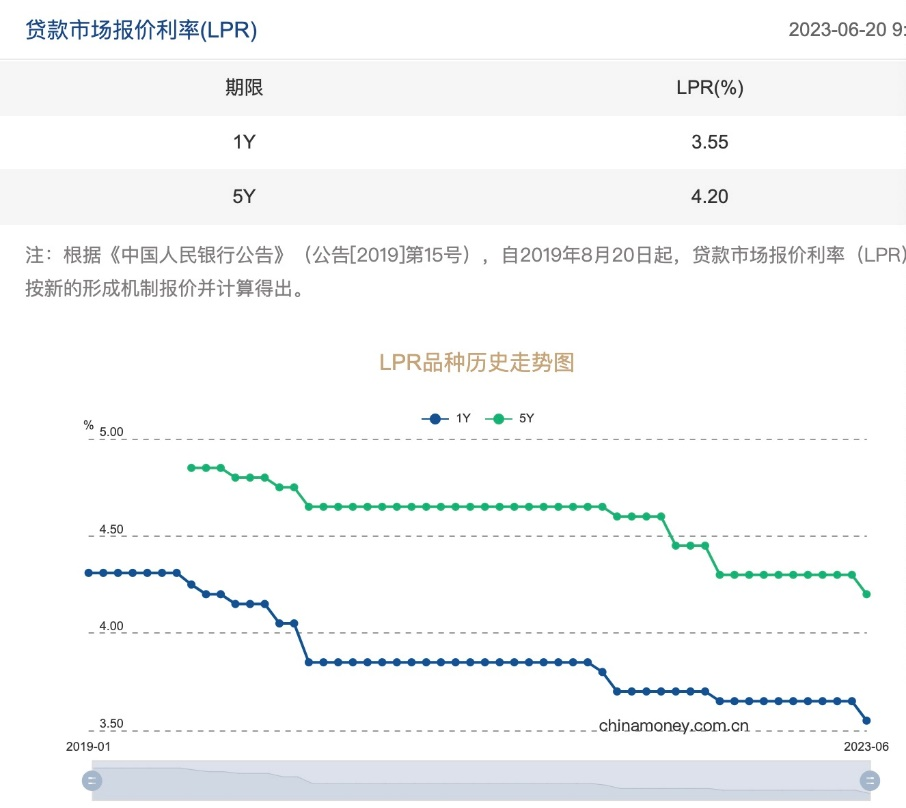
Task: Click the first blue 1Y data point
Action: click(89, 573)
